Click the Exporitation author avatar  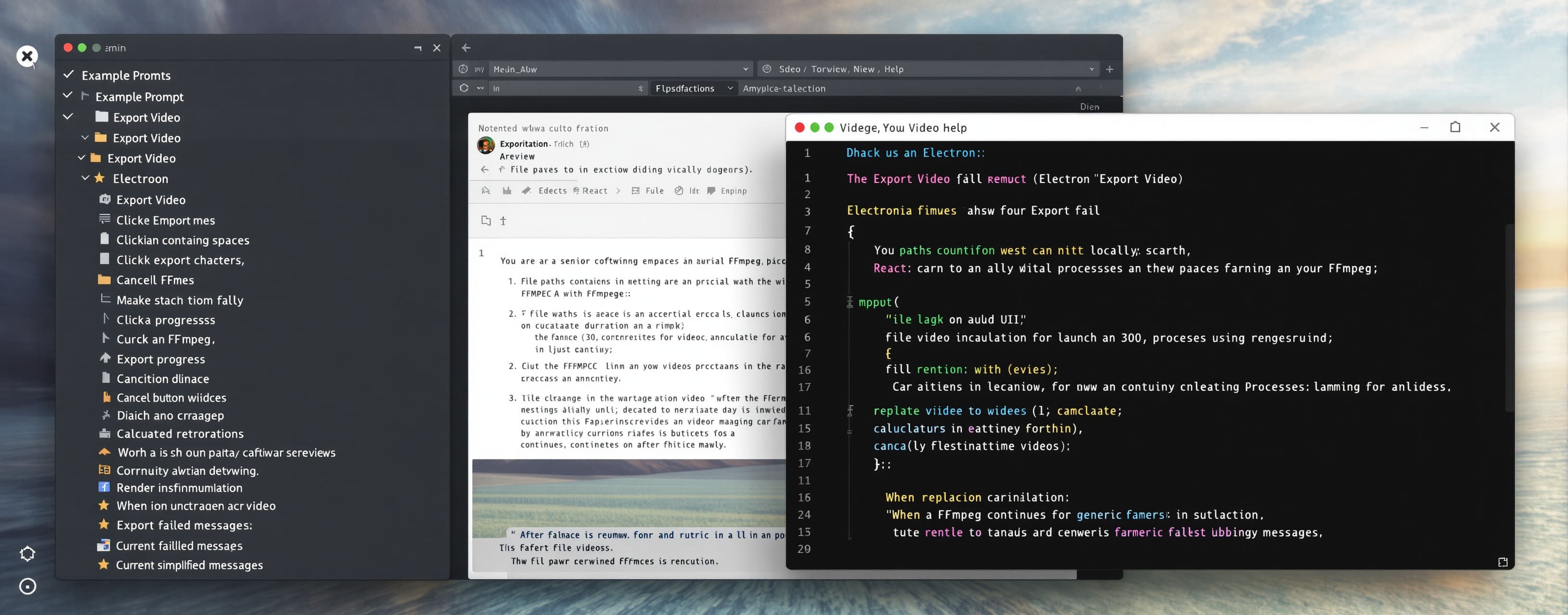[486, 146]
